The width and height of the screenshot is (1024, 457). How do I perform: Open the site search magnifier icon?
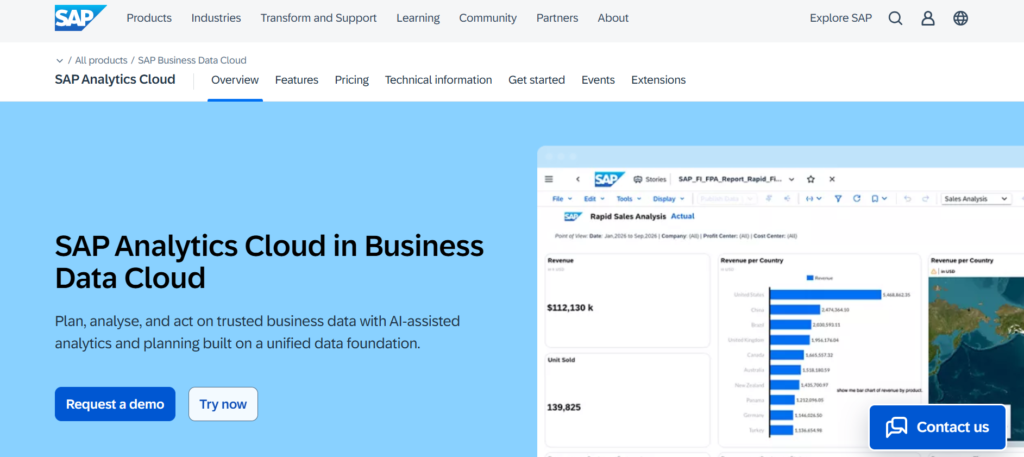click(895, 18)
